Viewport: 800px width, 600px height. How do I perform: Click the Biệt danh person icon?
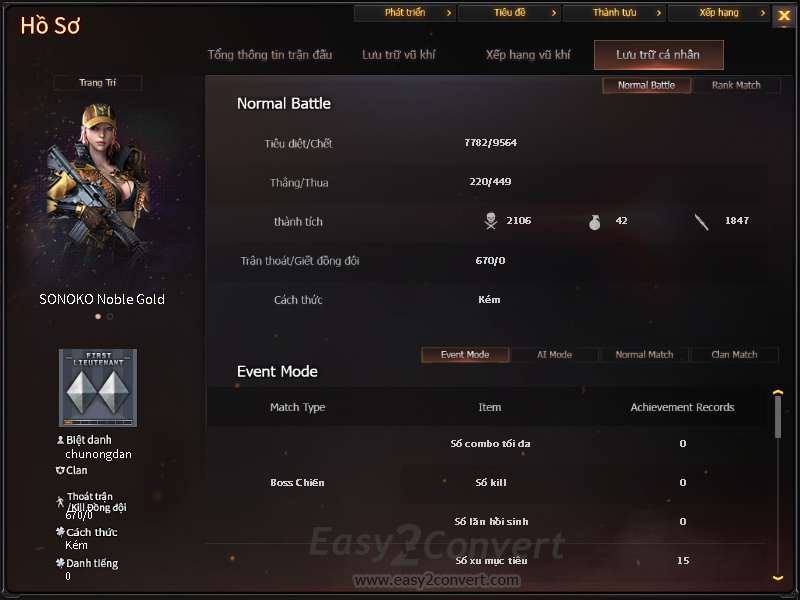click(x=60, y=440)
